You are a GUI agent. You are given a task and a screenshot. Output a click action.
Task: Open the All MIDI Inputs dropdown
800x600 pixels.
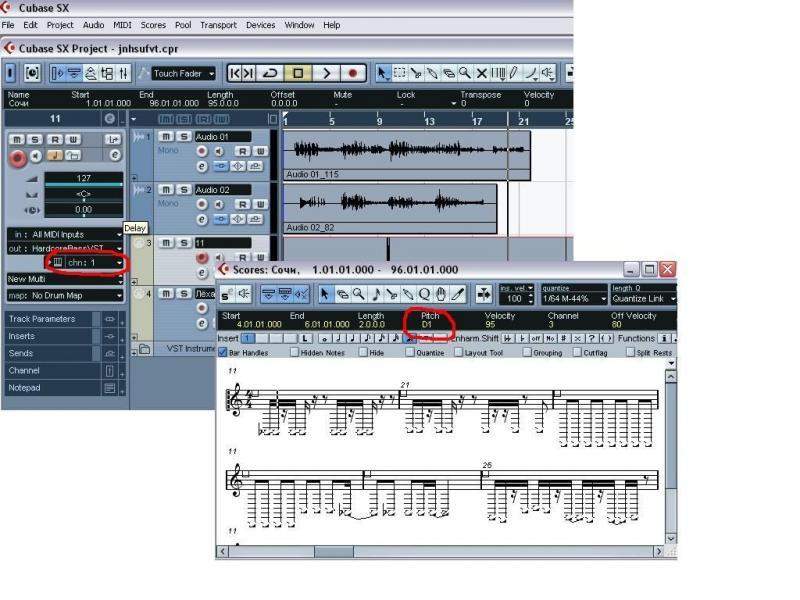[65, 234]
